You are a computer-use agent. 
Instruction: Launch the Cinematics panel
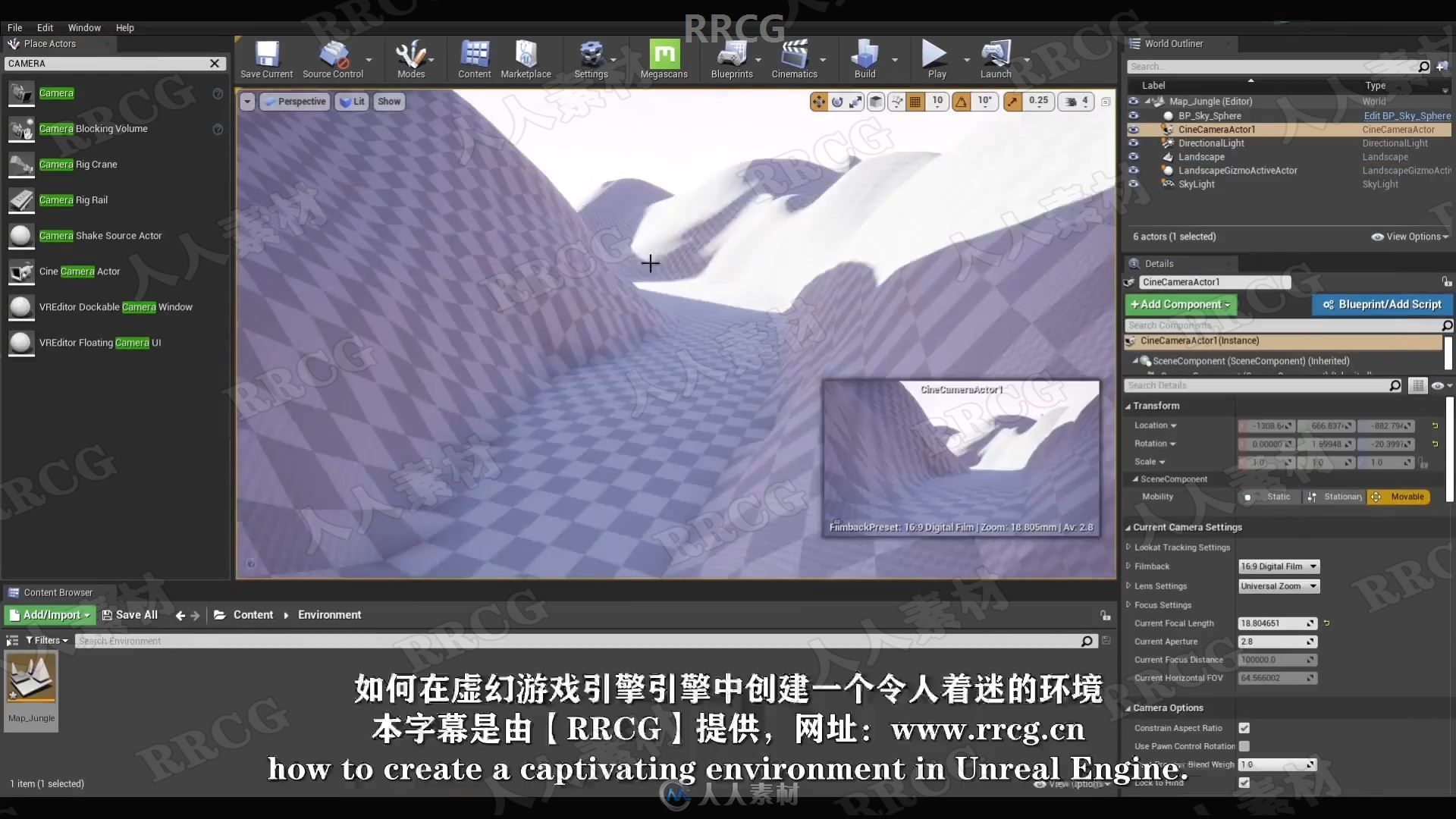pyautogui.click(x=794, y=58)
